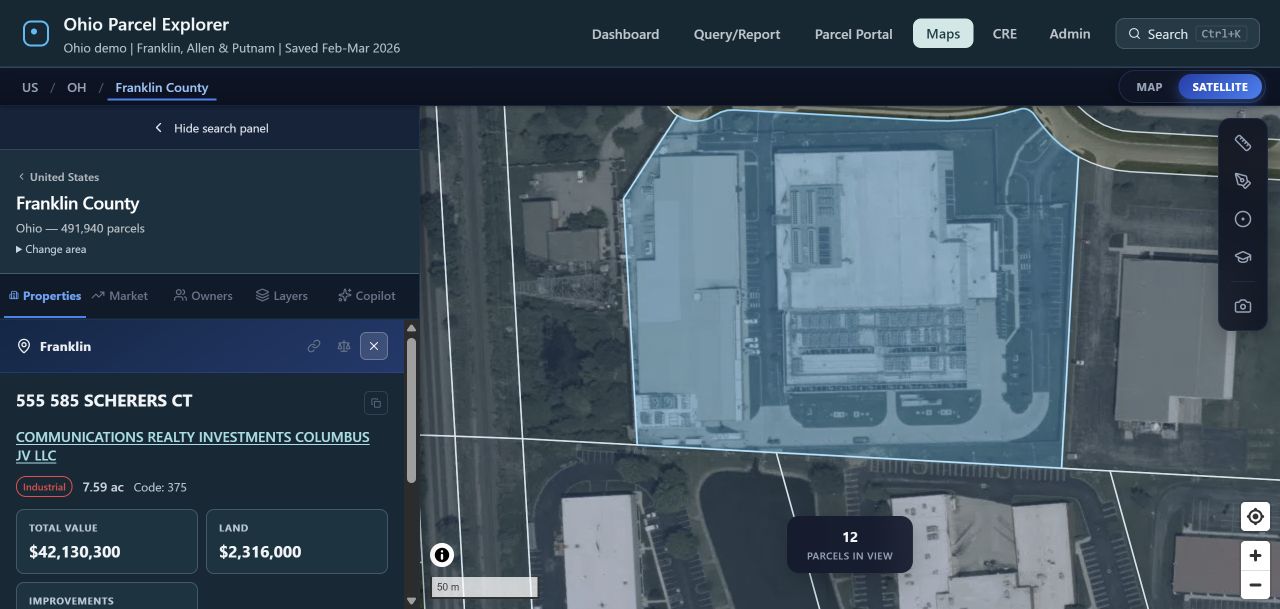The width and height of the screenshot is (1280, 609).
Task: Click the location pin beside Franklin
Action: (24, 346)
